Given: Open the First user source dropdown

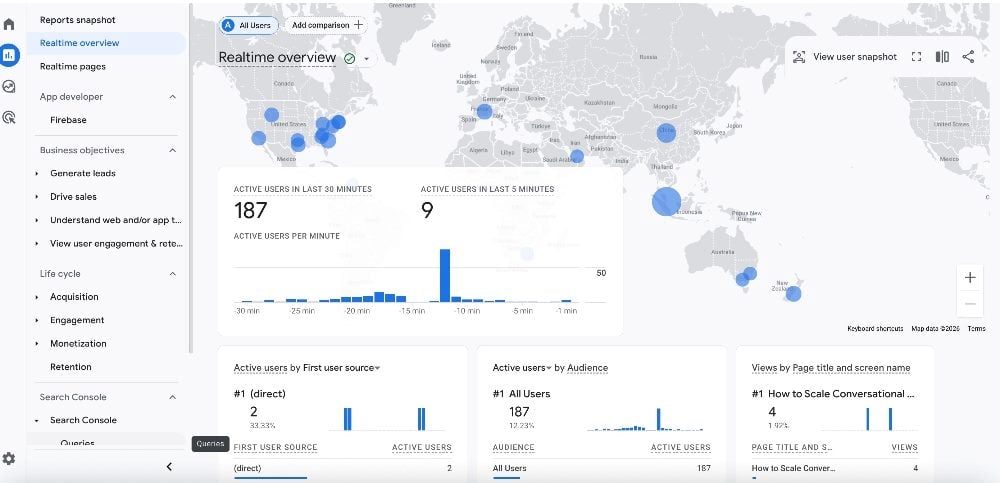Looking at the screenshot, I should tap(376, 368).
